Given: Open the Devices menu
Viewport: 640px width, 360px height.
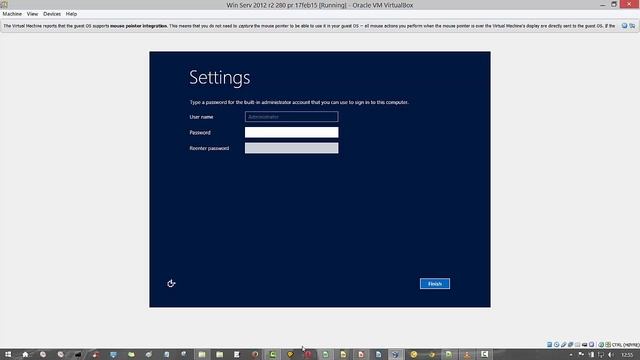Looking at the screenshot, I should point(52,14).
